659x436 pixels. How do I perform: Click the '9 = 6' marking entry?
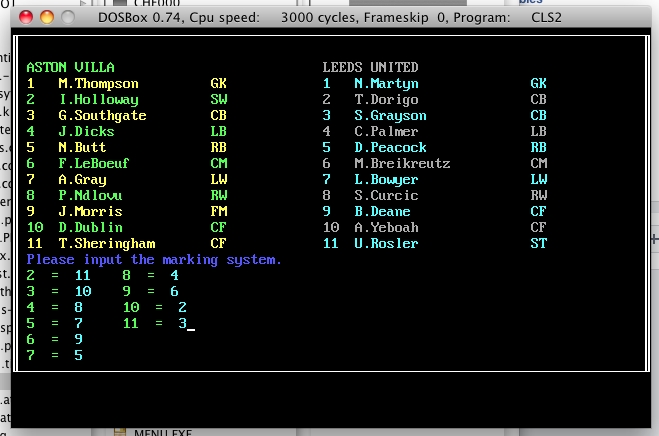pos(150,291)
